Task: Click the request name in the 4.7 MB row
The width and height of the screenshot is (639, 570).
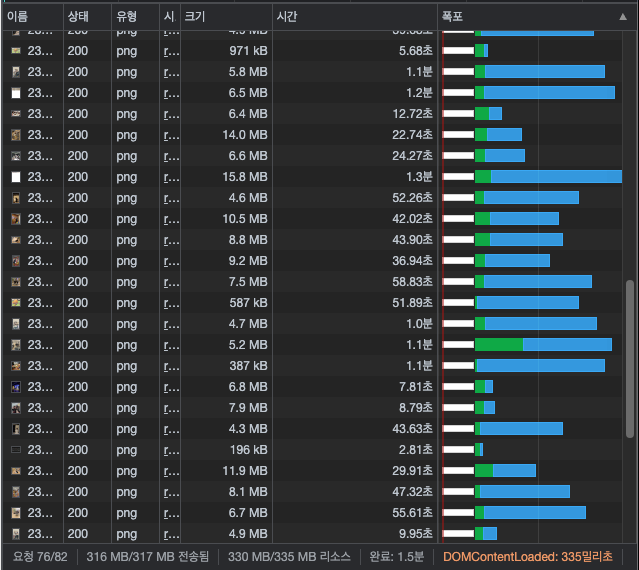Action: 40,324
